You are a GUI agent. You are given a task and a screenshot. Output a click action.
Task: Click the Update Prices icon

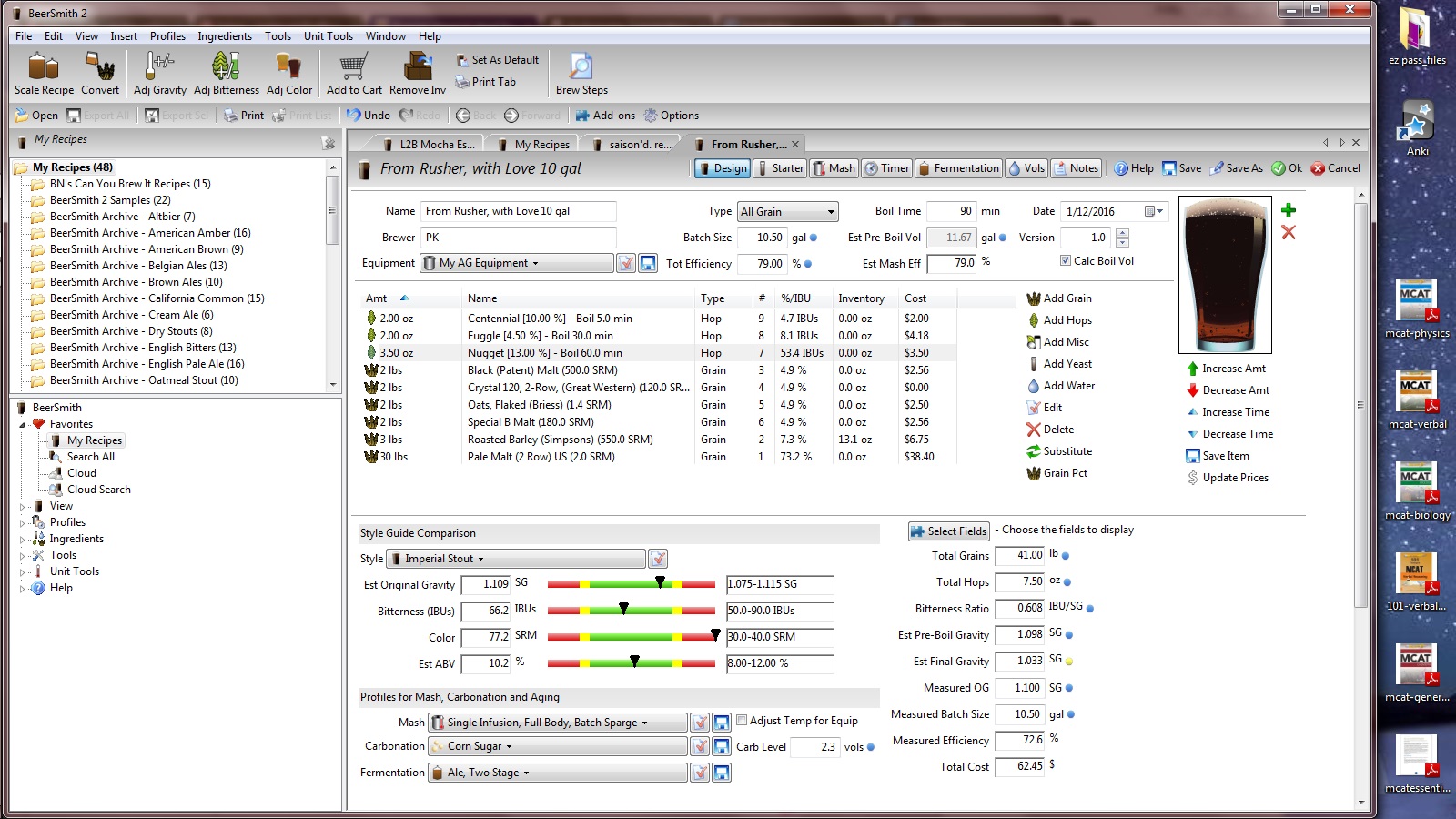point(1192,478)
